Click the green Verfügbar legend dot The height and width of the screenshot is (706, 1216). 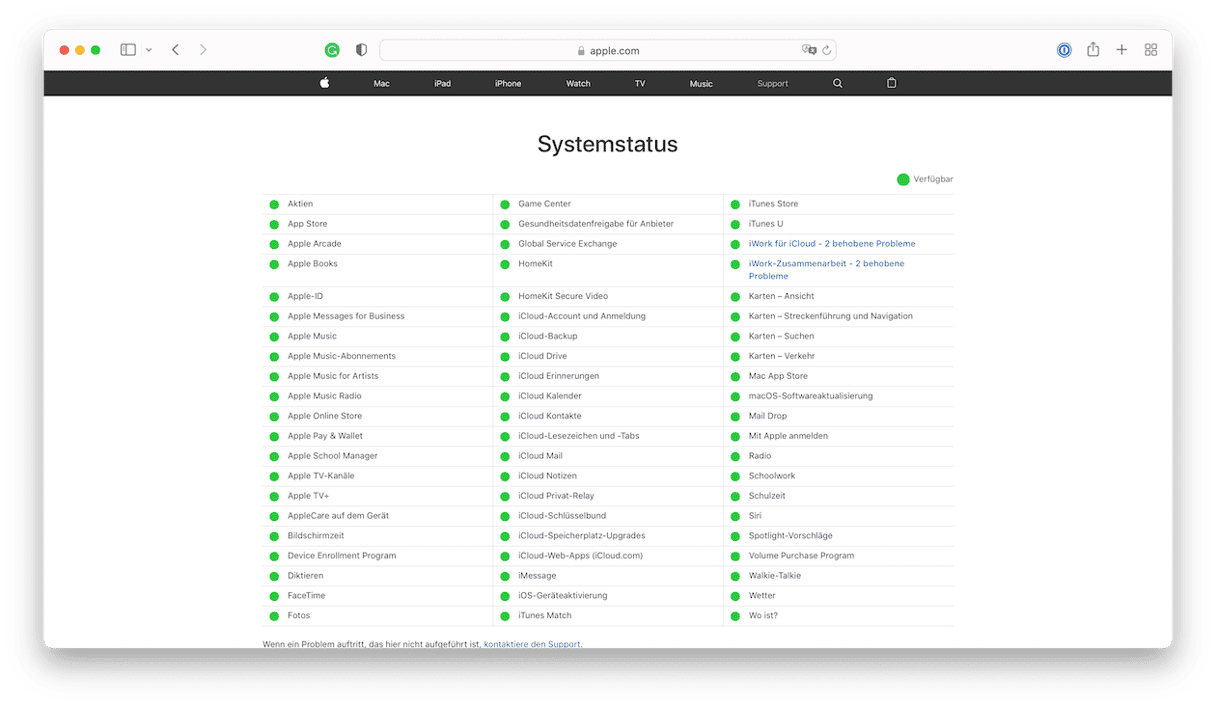(x=903, y=179)
